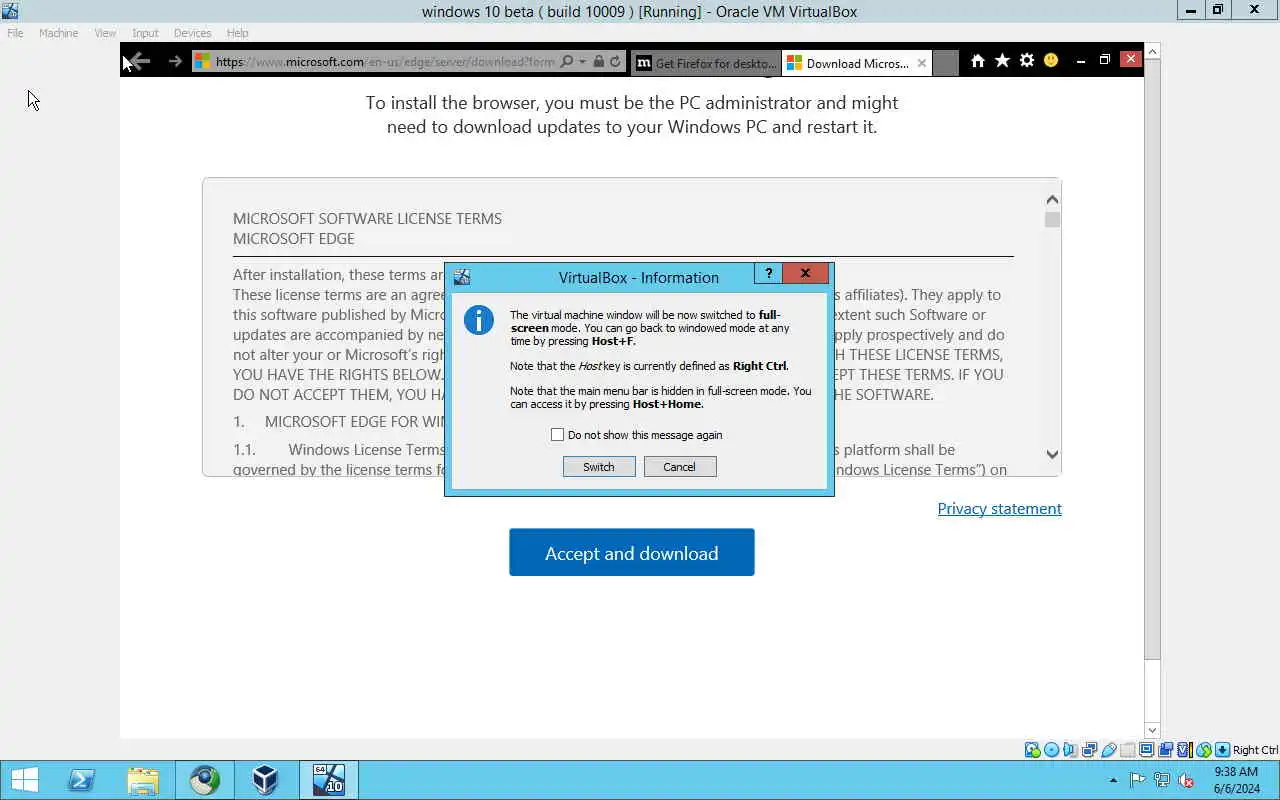Click the Right Ctrl host key label
Screen dimensions: 1280x800
(1255, 750)
